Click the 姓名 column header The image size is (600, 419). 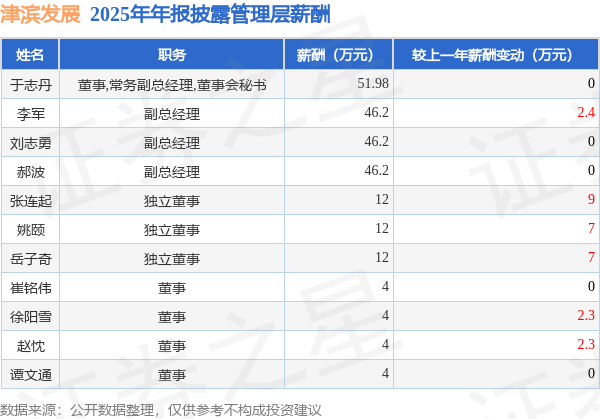(30, 55)
